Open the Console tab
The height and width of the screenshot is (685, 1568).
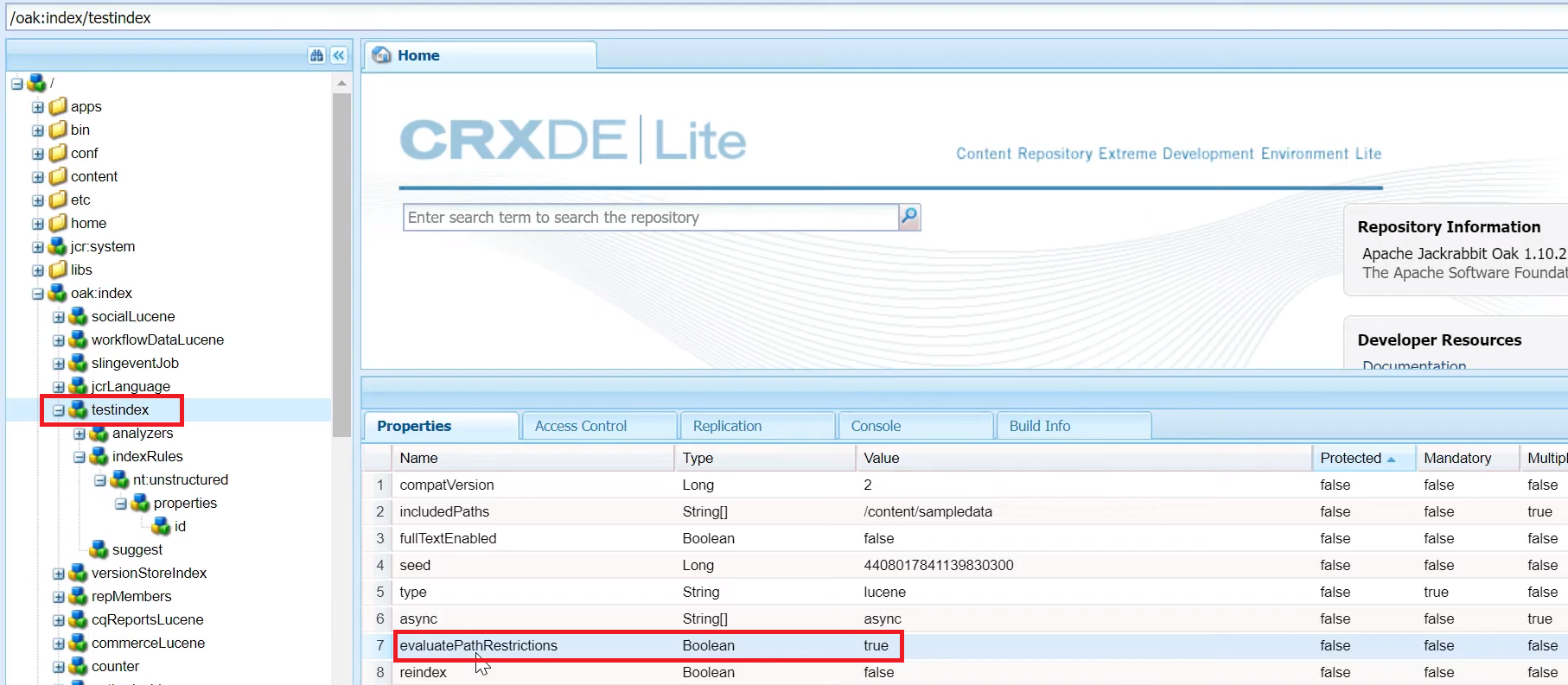[916, 426]
